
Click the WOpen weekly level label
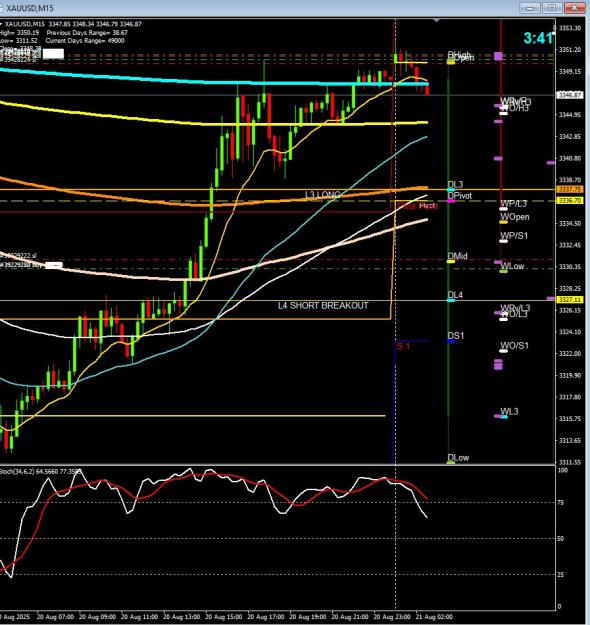coord(515,217)
